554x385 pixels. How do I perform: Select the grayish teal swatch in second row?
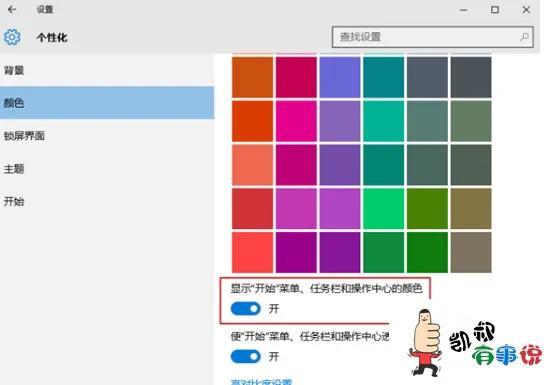pyautogui.click(x=427, y=121)
